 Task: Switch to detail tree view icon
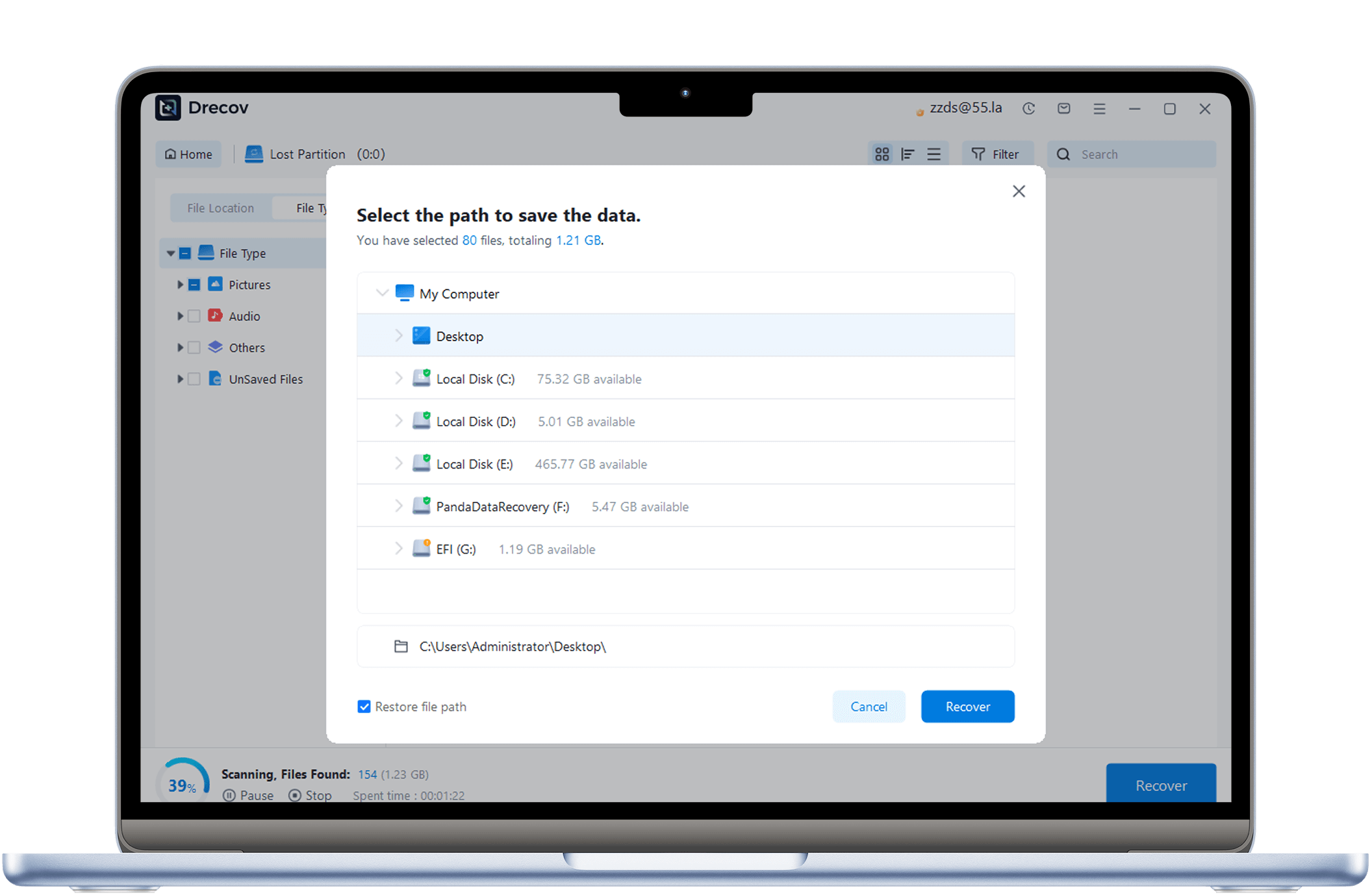point(908,154)
